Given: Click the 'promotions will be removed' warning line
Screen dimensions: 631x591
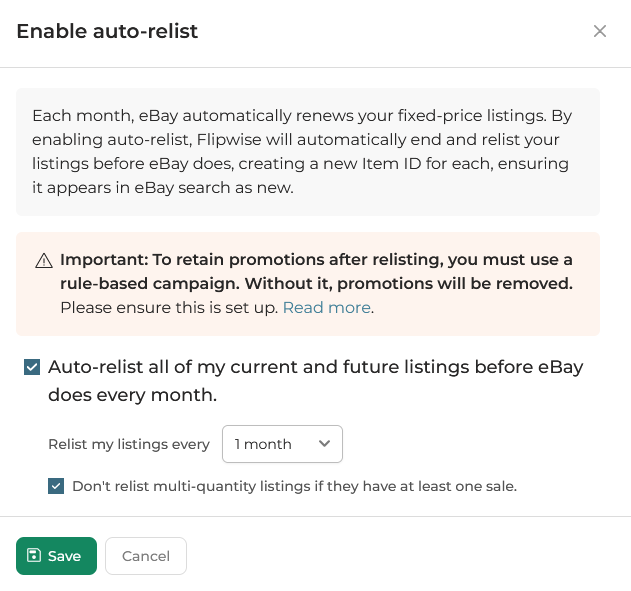Looking at the screenshot, I should 316,284.
